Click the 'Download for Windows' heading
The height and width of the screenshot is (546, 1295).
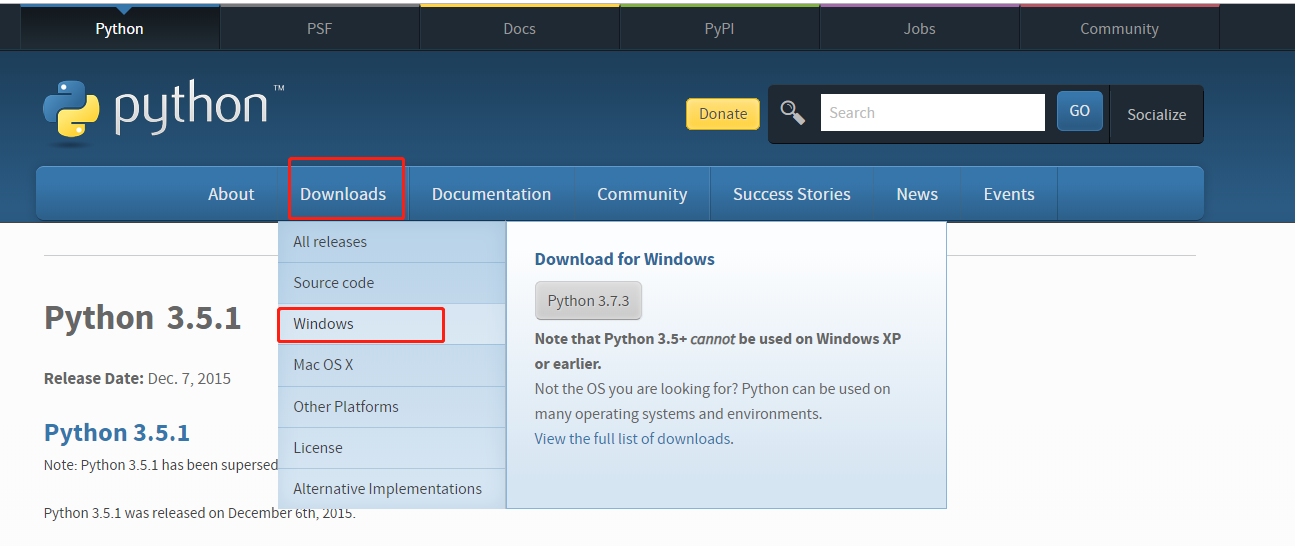(625, 259)
